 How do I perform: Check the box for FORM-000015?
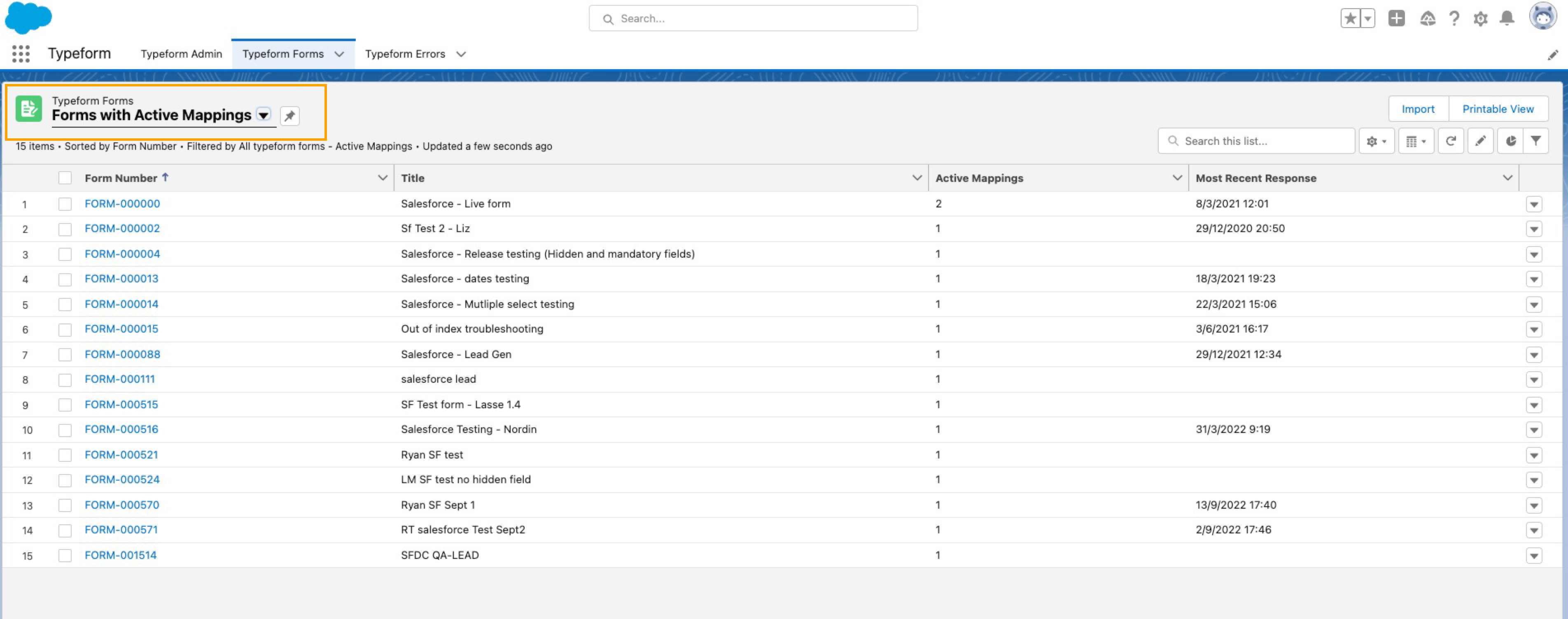point(65,329)
